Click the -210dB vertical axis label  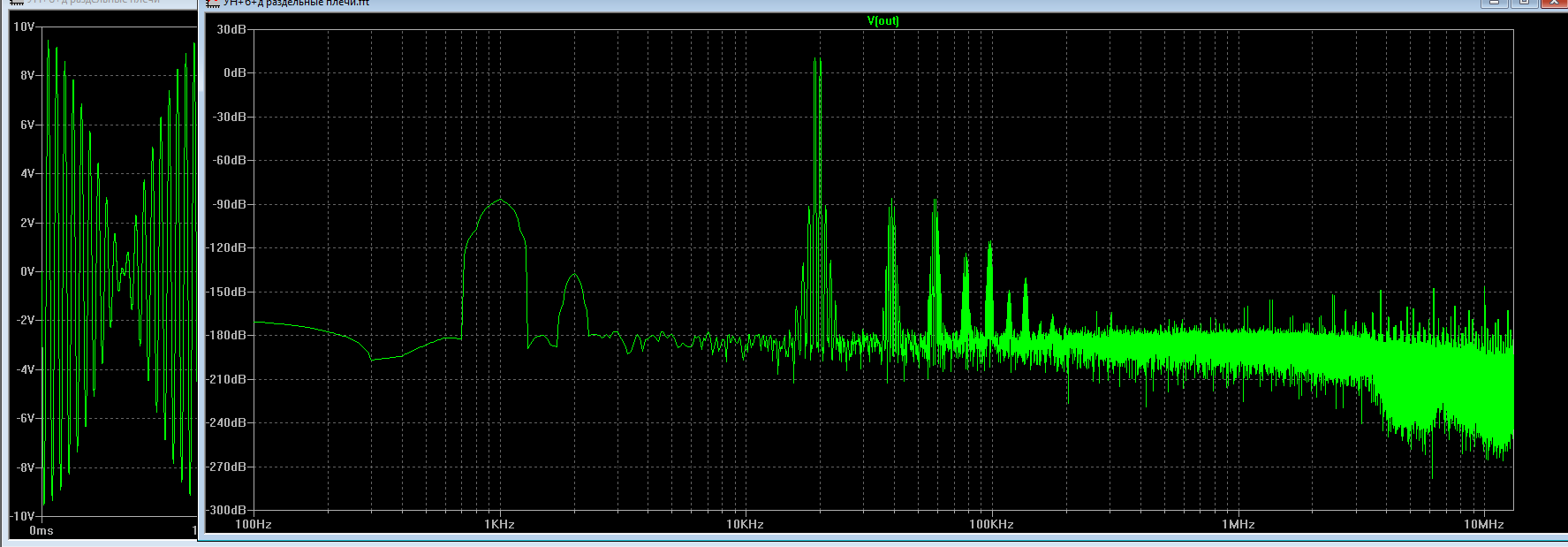pyautogui.click(x=227, y=379)
